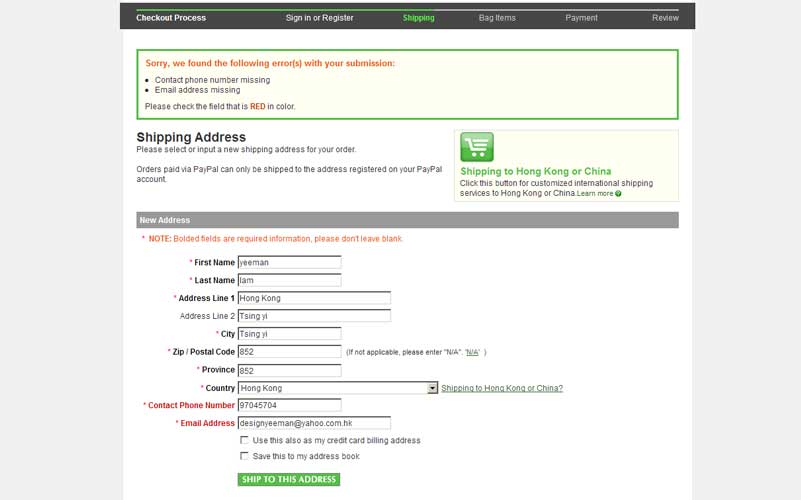The image size is (801, 500).
Task: Click the Address Line 1 field
Action: coord(313,298)
